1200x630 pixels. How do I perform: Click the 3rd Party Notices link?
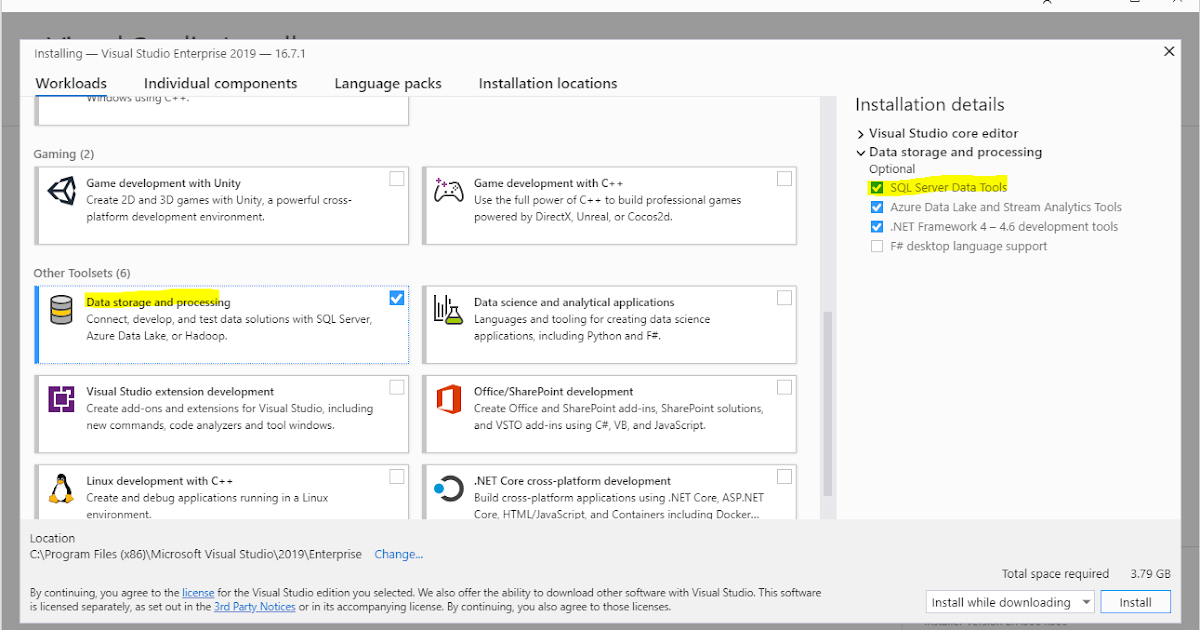(254, 605)
